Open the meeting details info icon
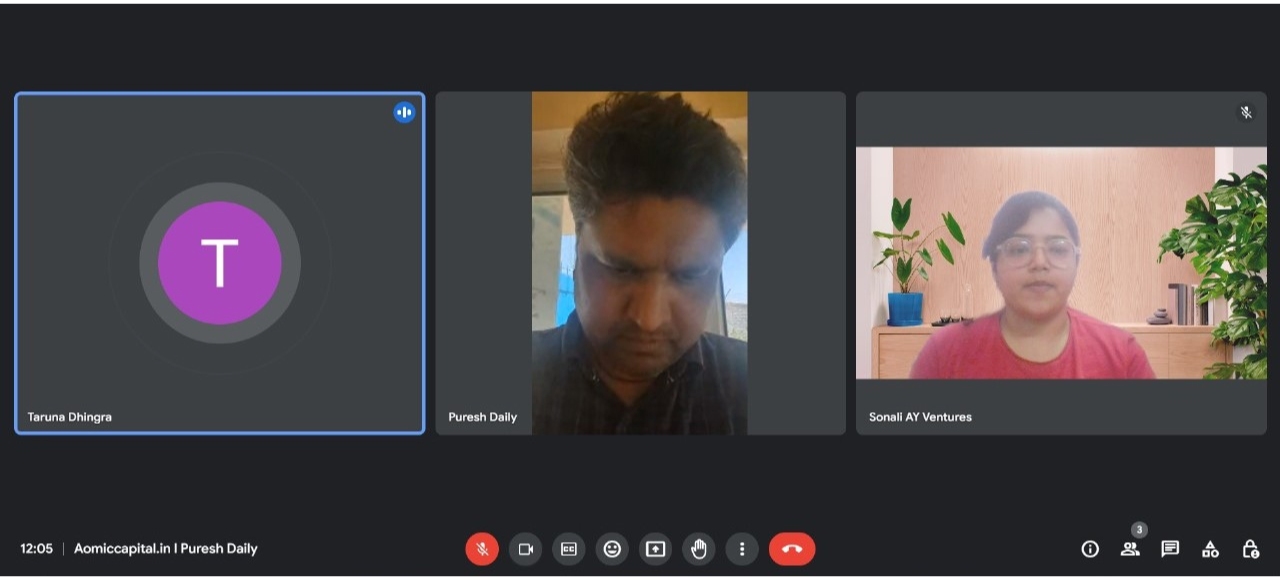 click(1090, 549)
